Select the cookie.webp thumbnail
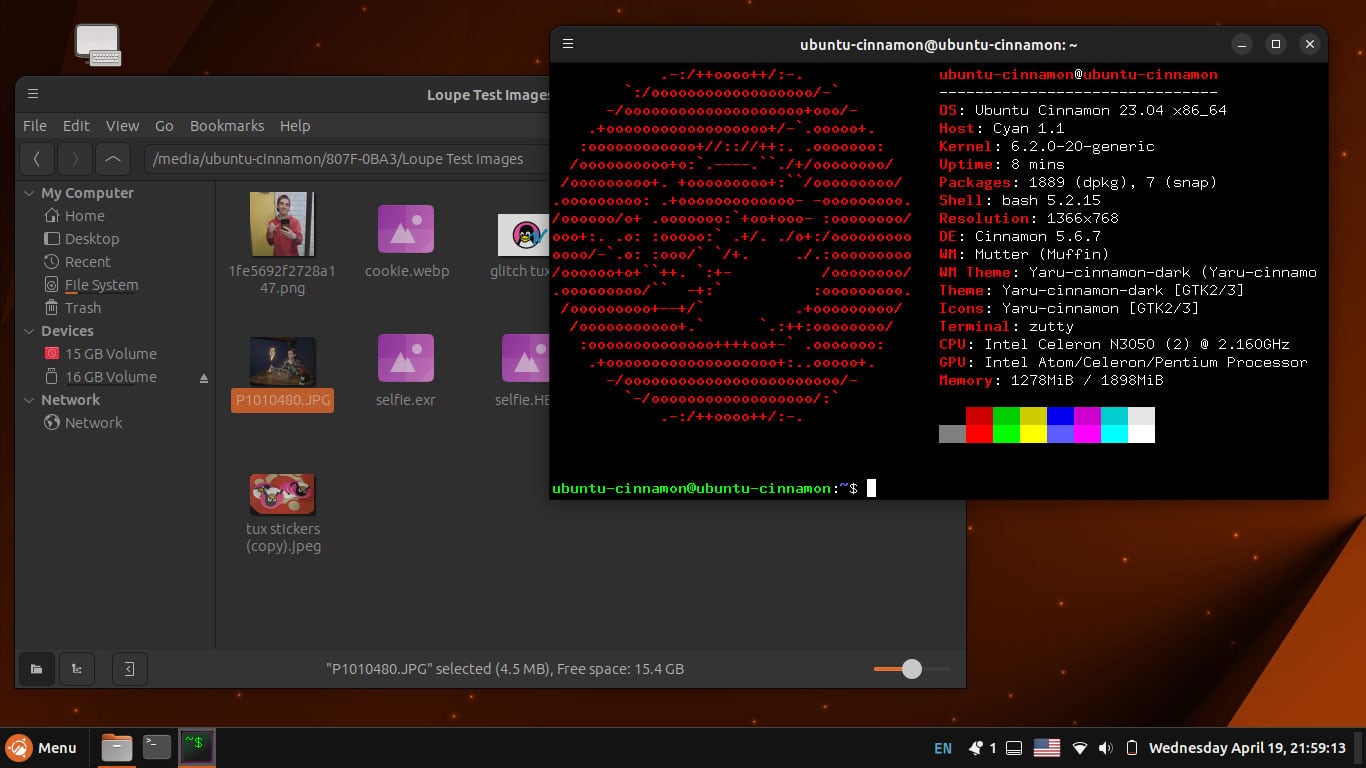The width and height of the screenshot is (1366, 768). (x=406, y=230)
